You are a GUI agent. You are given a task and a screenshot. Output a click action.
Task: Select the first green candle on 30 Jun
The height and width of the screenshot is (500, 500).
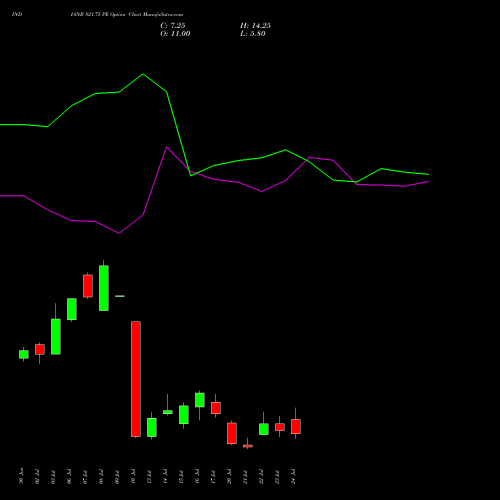[24, 354]
